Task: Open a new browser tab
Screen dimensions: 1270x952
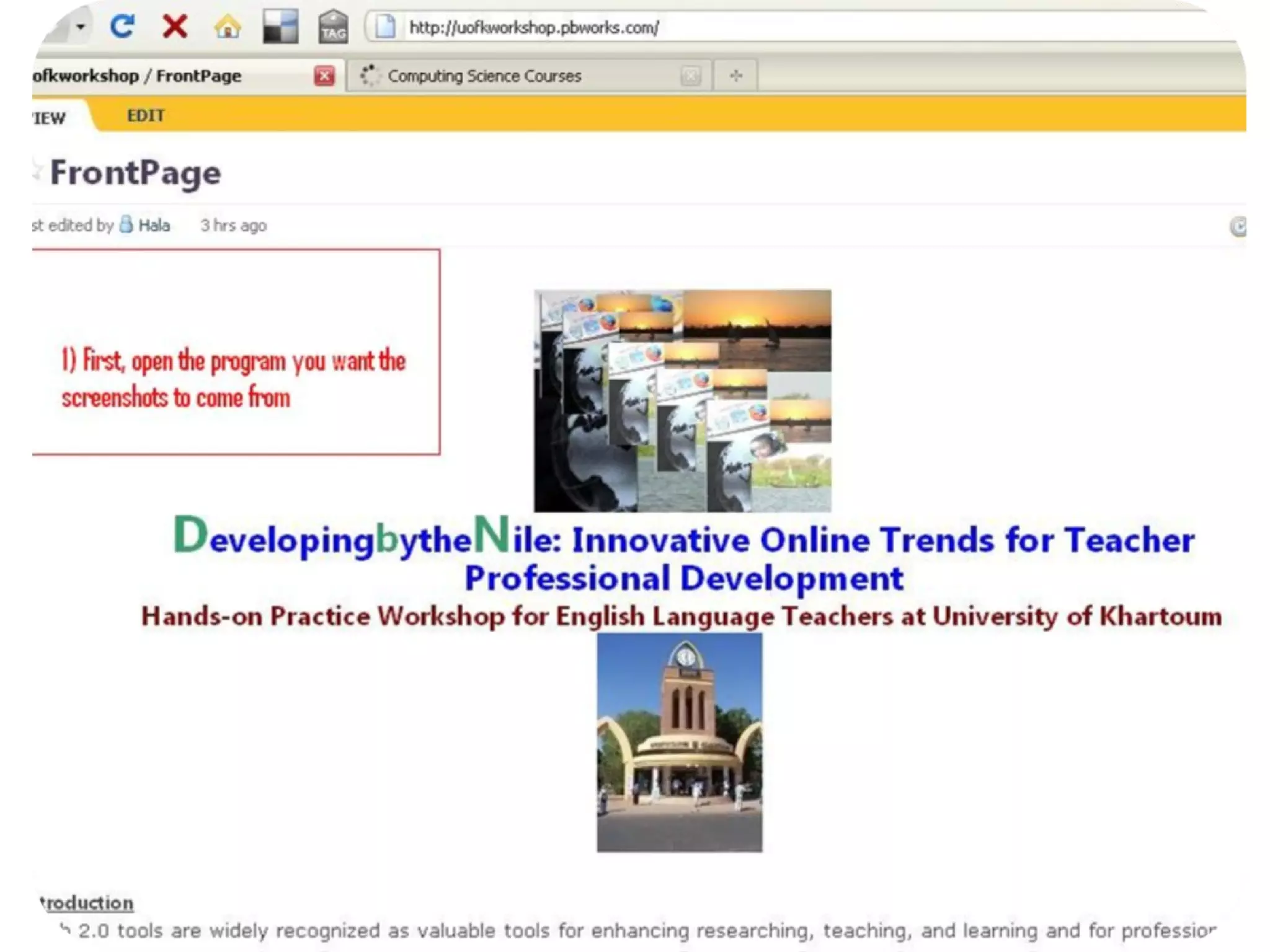Action: (x=736, y=76)
